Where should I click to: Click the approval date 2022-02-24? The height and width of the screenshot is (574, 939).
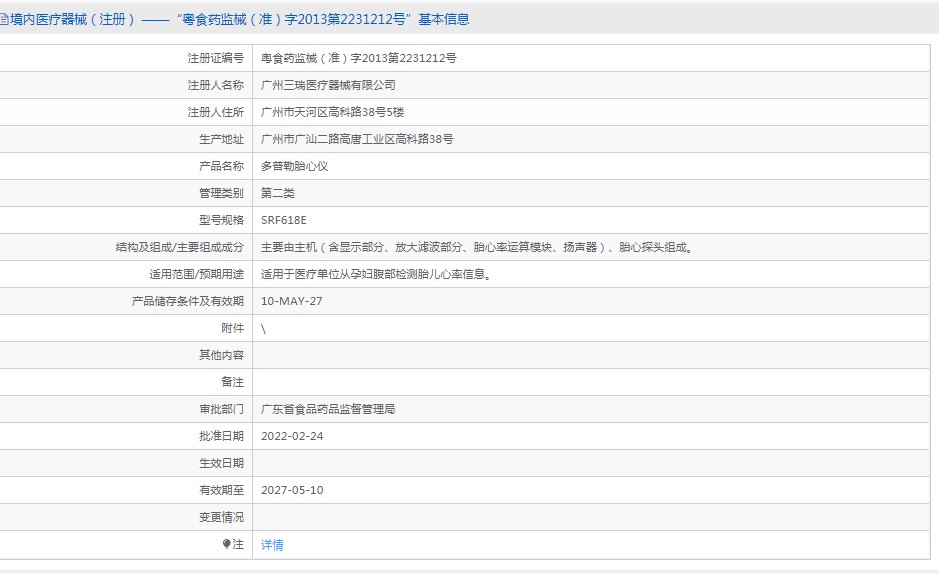coord(292,436)
